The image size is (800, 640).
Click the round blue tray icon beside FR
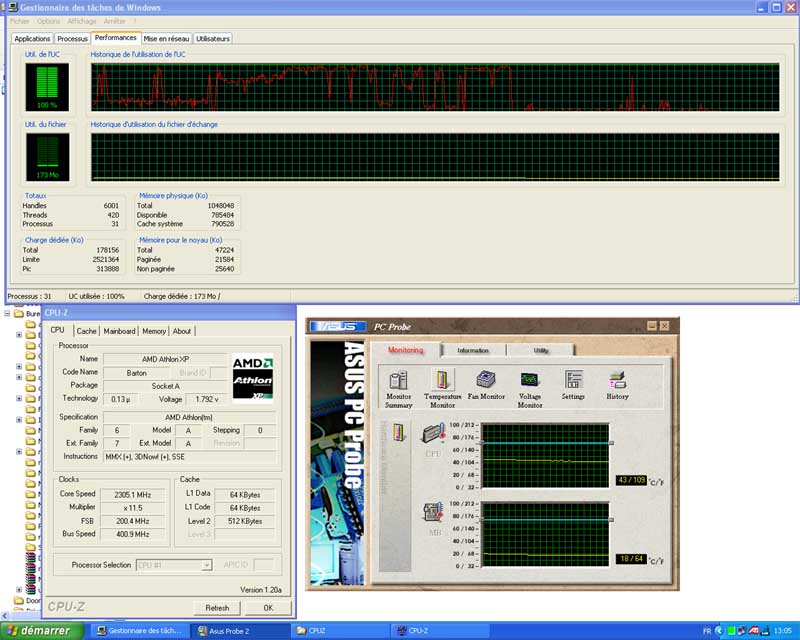pyautogui.click(x=720, y=631)
